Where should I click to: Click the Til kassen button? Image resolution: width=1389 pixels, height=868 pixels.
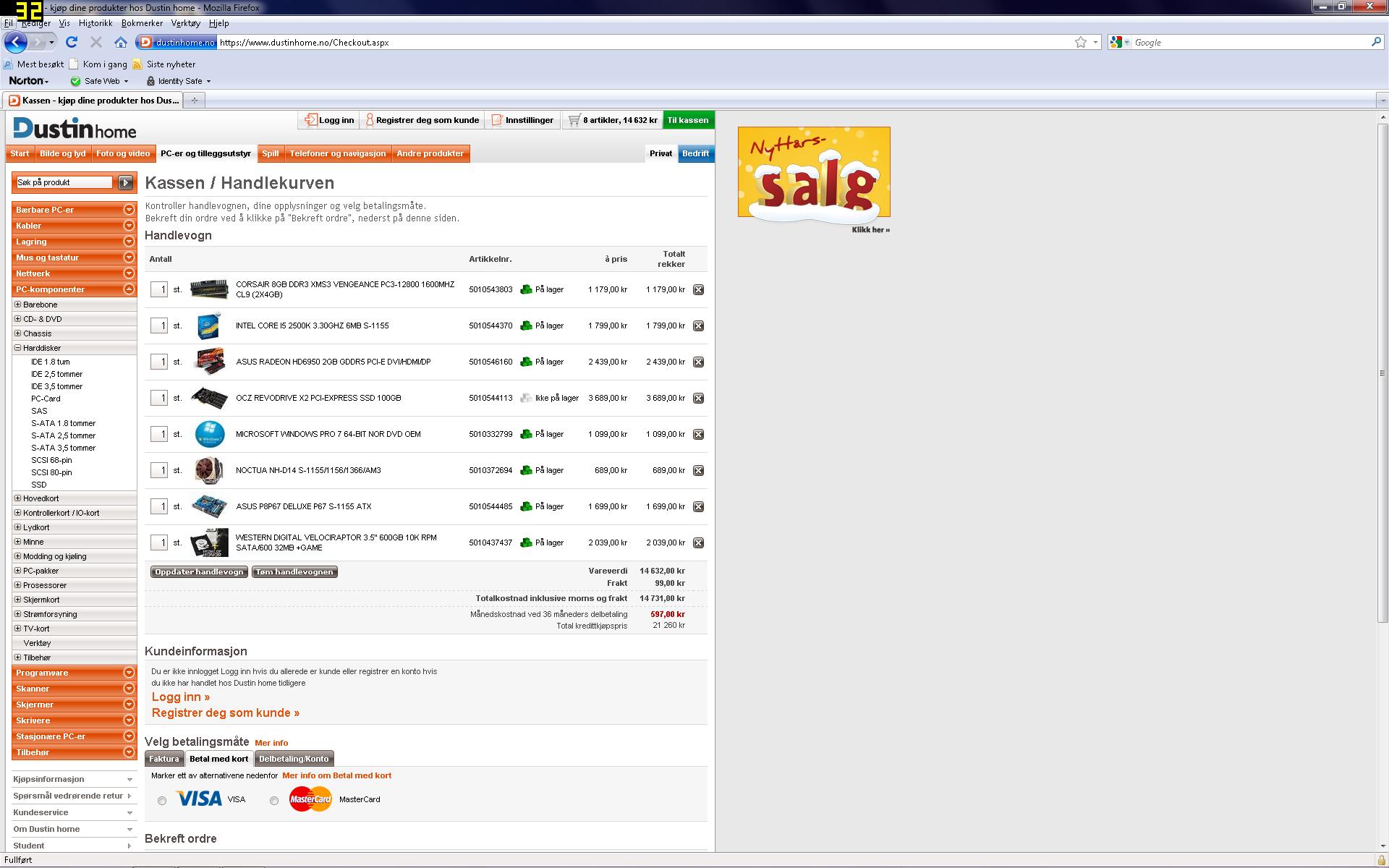(x=688, y=120)
